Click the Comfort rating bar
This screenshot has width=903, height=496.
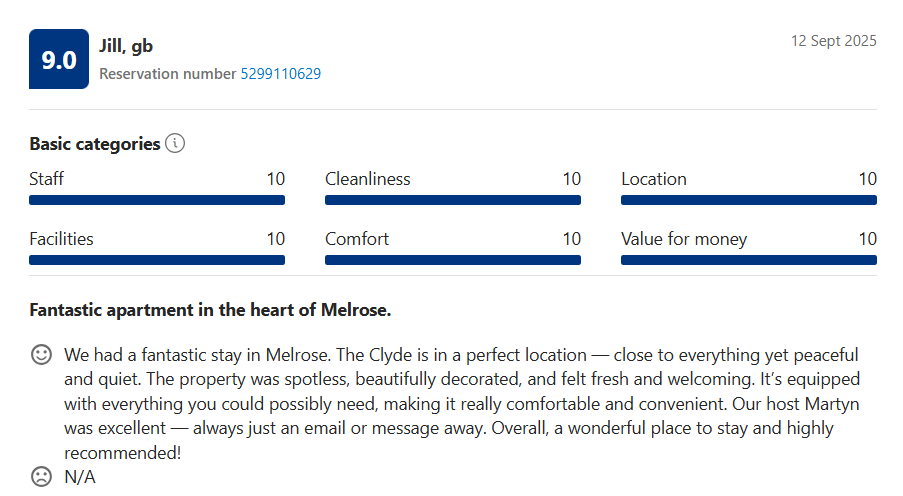pyautogui.click(x=453, y=260)
